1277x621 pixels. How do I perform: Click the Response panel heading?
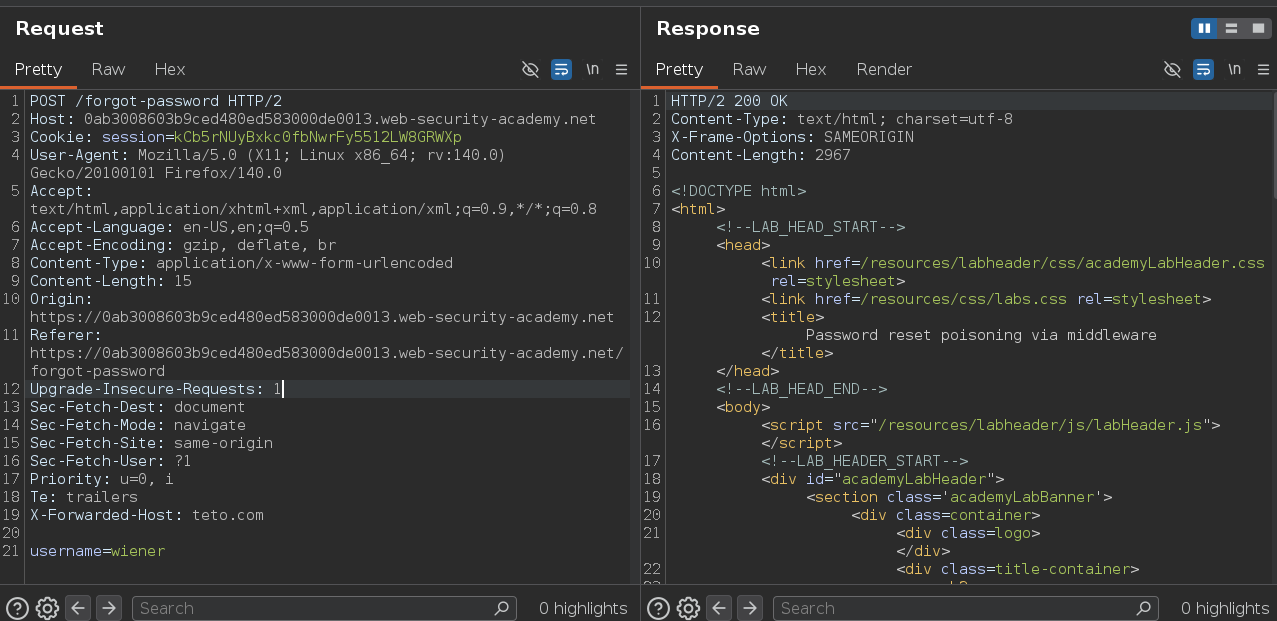(x=708, y=28)
